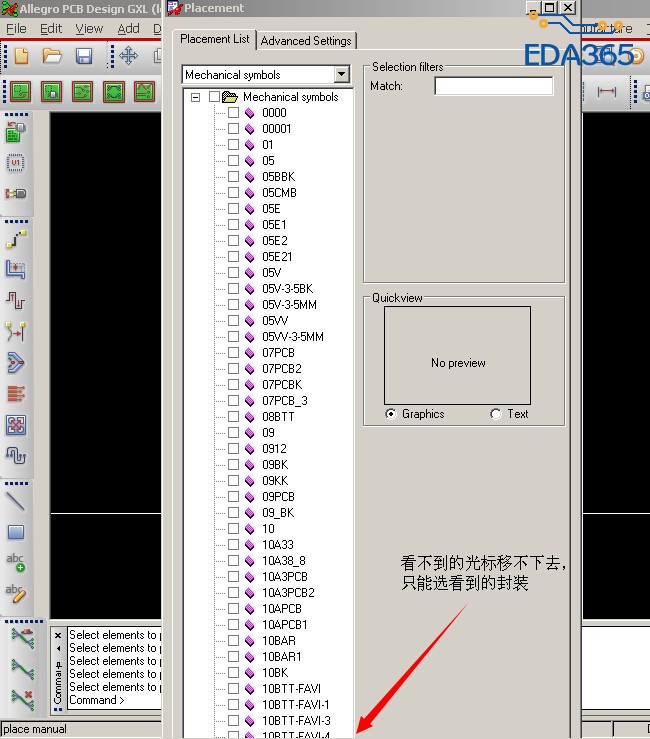Select tree item 08BTT

(x=278, y=417)
